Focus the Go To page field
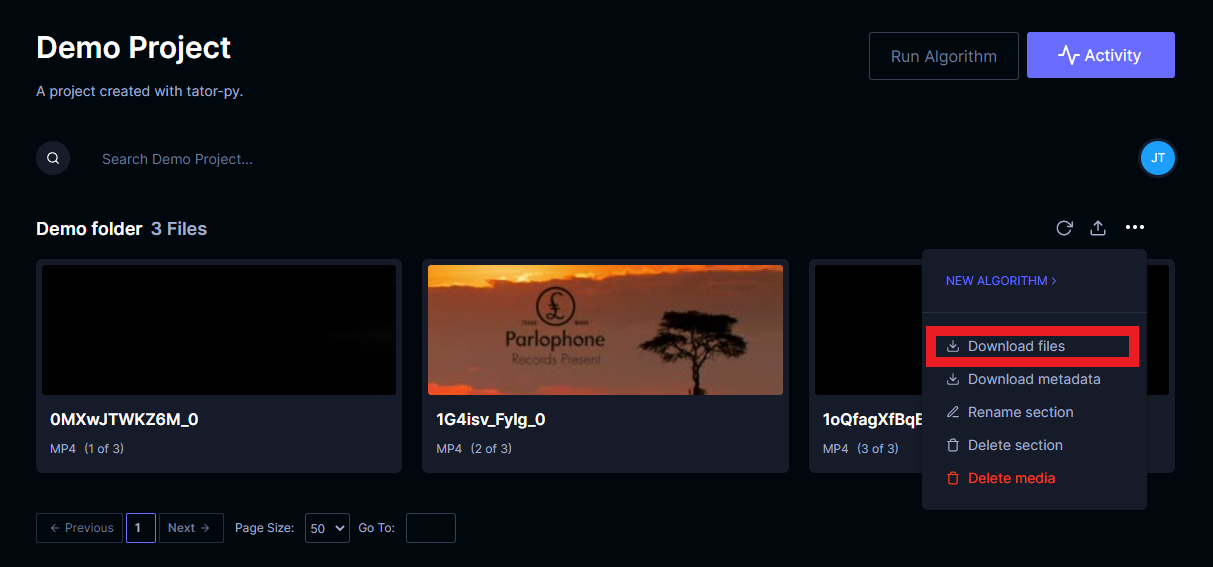The height and width of the screenshot is (567, 1213). (x=431, y=528)
